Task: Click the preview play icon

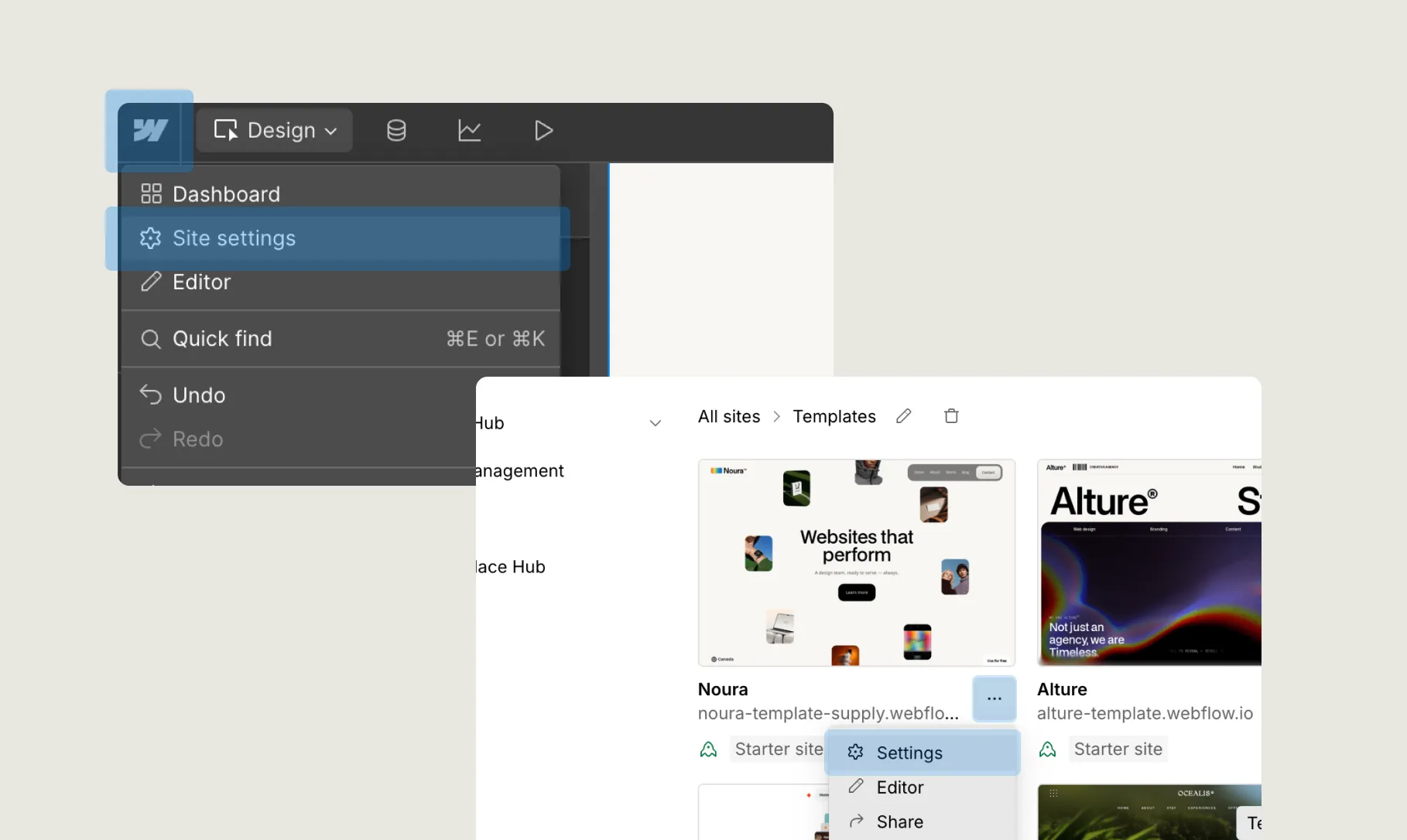Action: pos(543,130)
